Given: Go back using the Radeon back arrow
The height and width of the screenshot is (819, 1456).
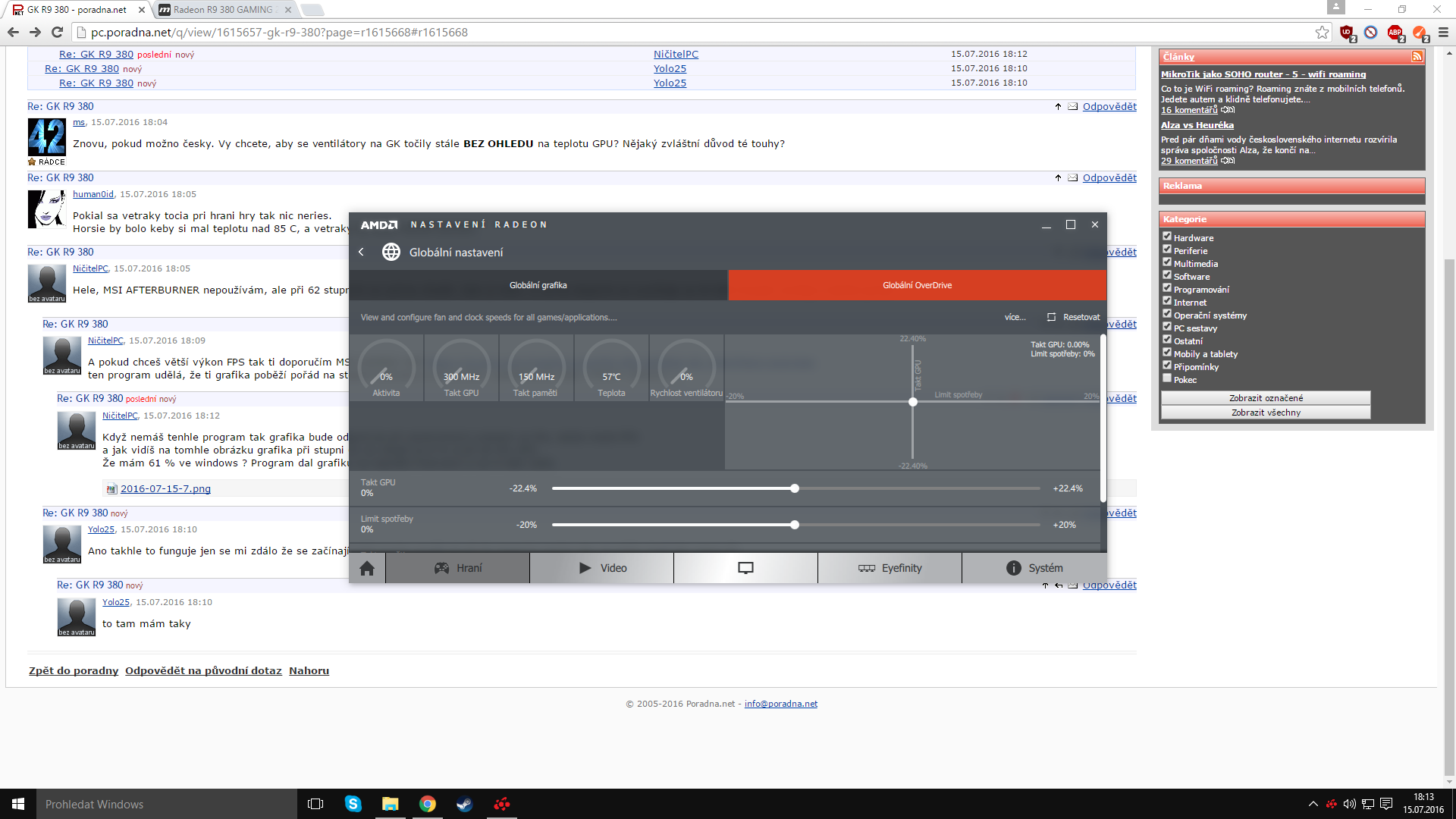Looking at the screenshot, I should click(362, 253).
